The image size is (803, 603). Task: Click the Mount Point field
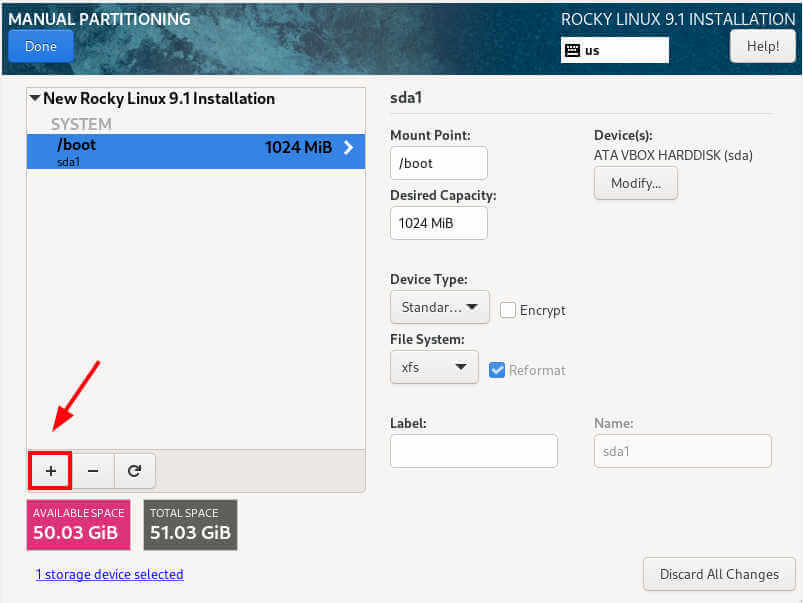[439, 163]
